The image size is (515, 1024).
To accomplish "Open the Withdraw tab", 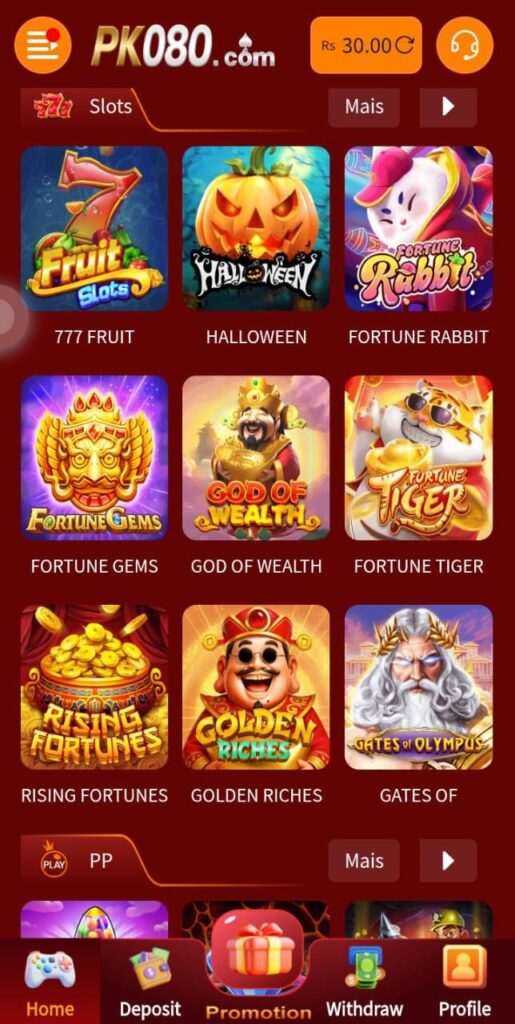I will [364, 983].
